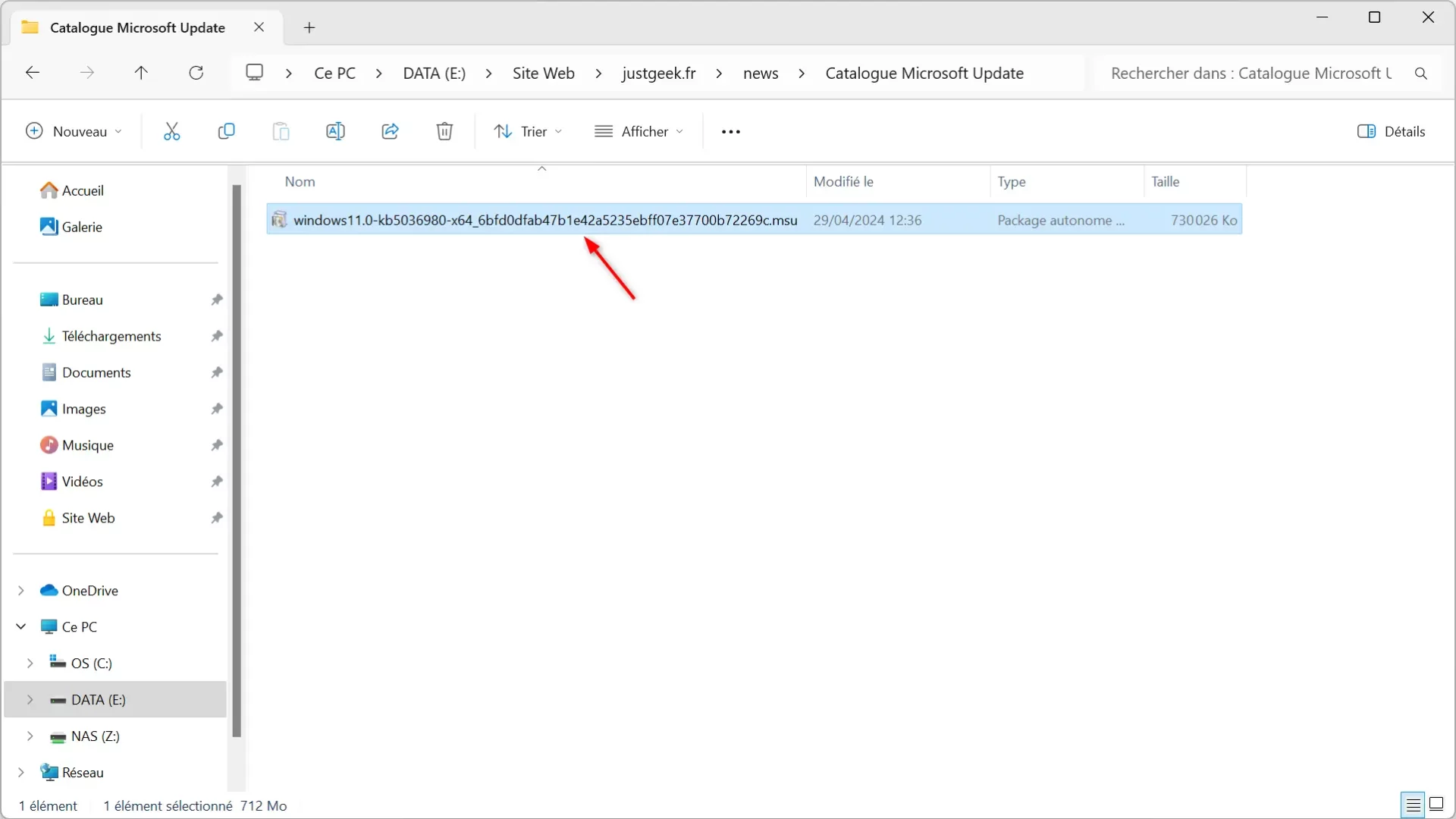Click news breadcrumb
Viewport: 1456px width, 819px height.
point(761,74)
